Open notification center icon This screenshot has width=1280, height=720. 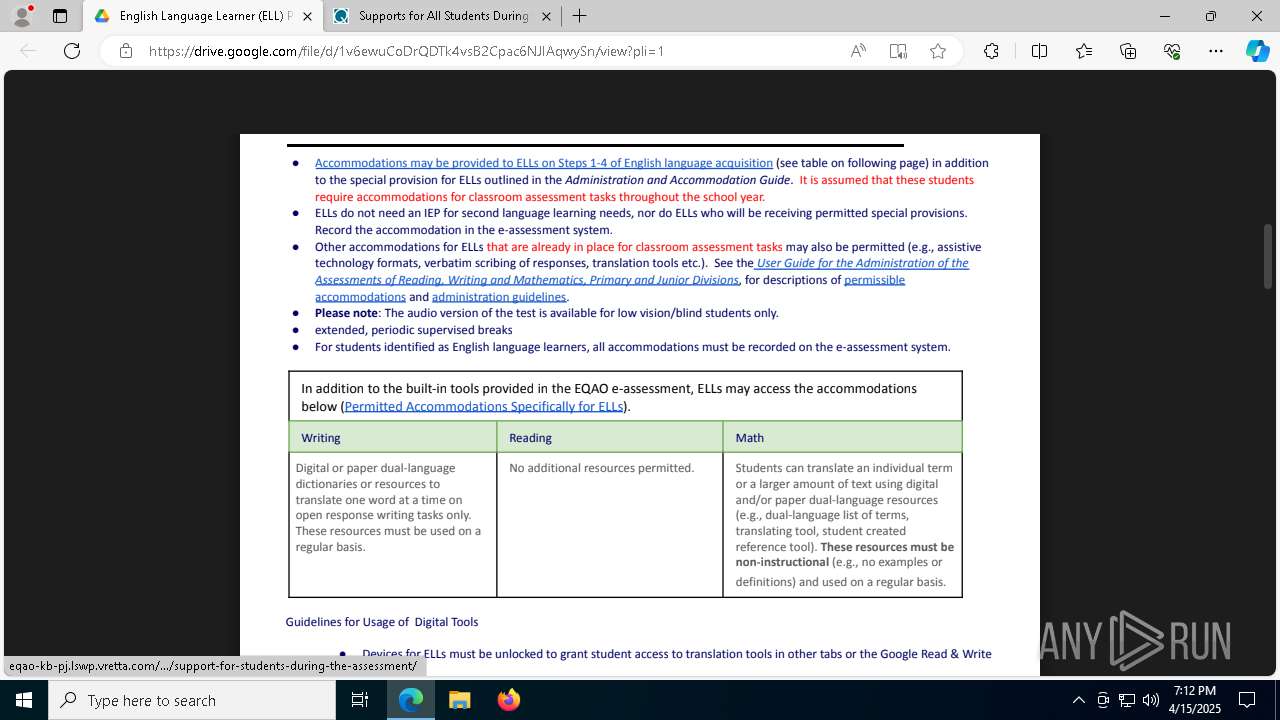1247,700
